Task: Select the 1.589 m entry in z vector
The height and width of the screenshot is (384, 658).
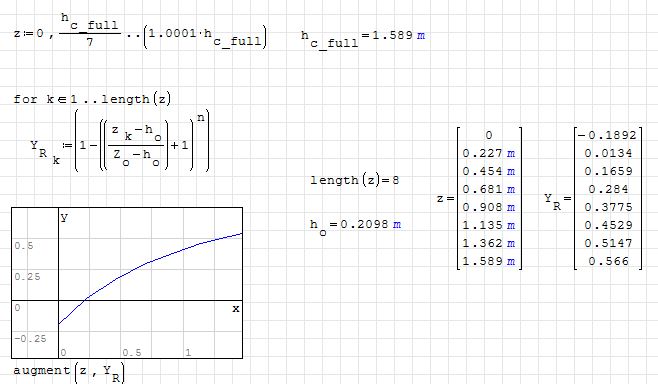Action: [488, 261]
